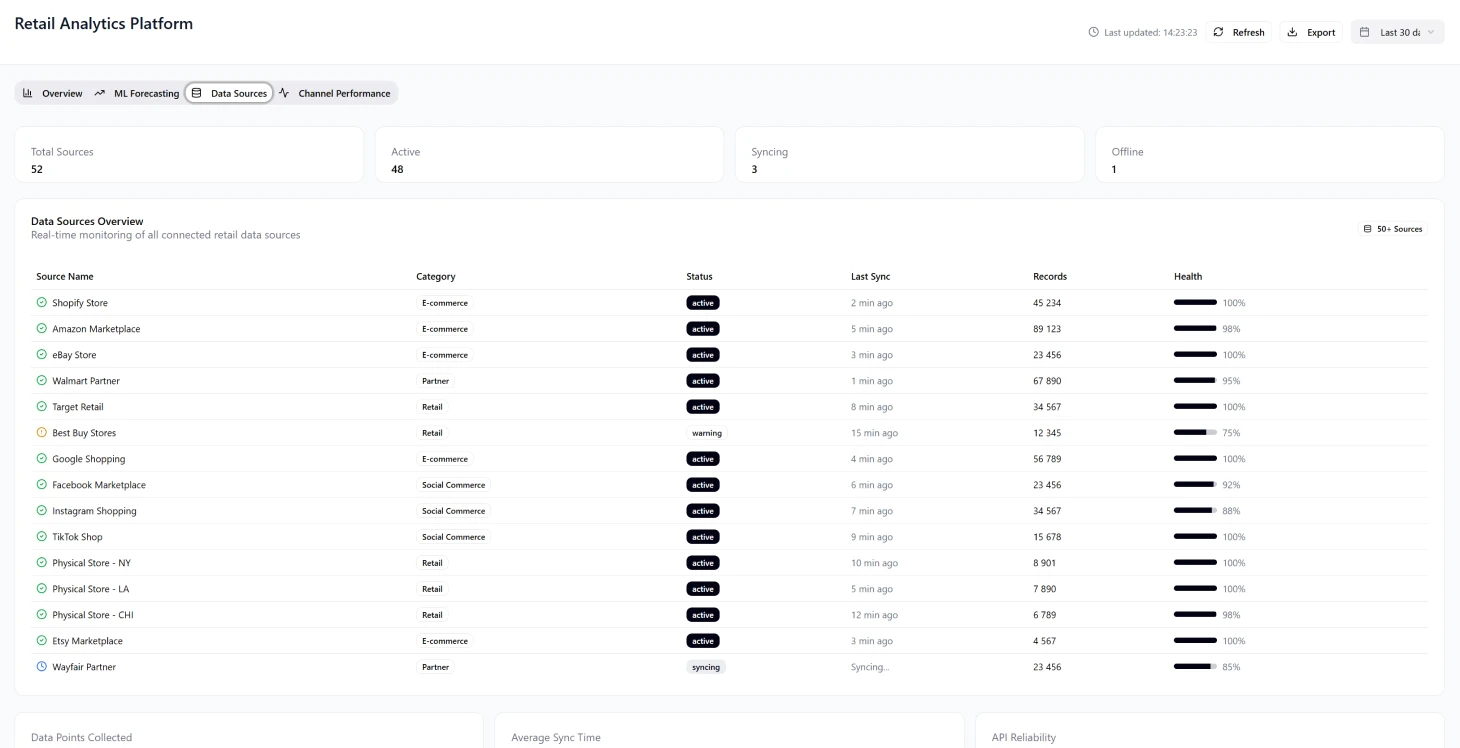Click the active status badge for Amazon Marketplace
The image size is (1460, 748).
point(703,328)
